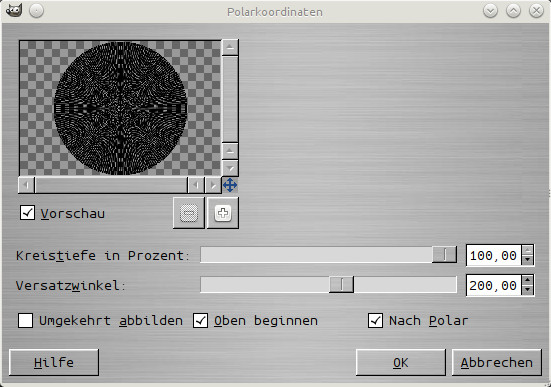The width and height of the screenshot is (551, 387).
Task: Decrease Versatzwinkel with the down stepper
Action: pos(527,290)
